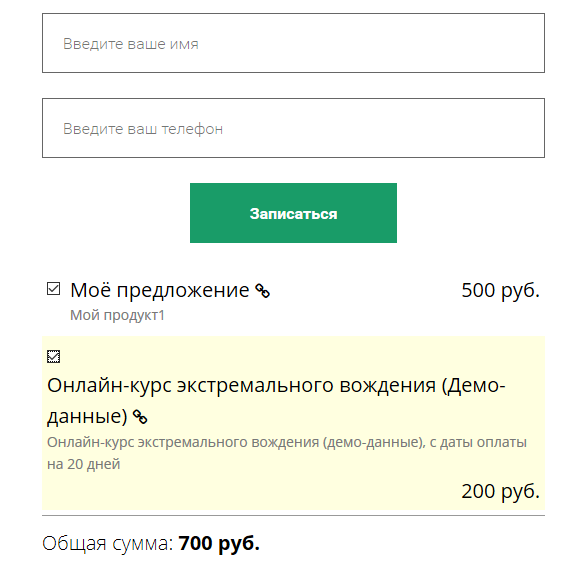Click the на 20 дней text
This screenshot has width=588, height=566.
click(84, 464)
